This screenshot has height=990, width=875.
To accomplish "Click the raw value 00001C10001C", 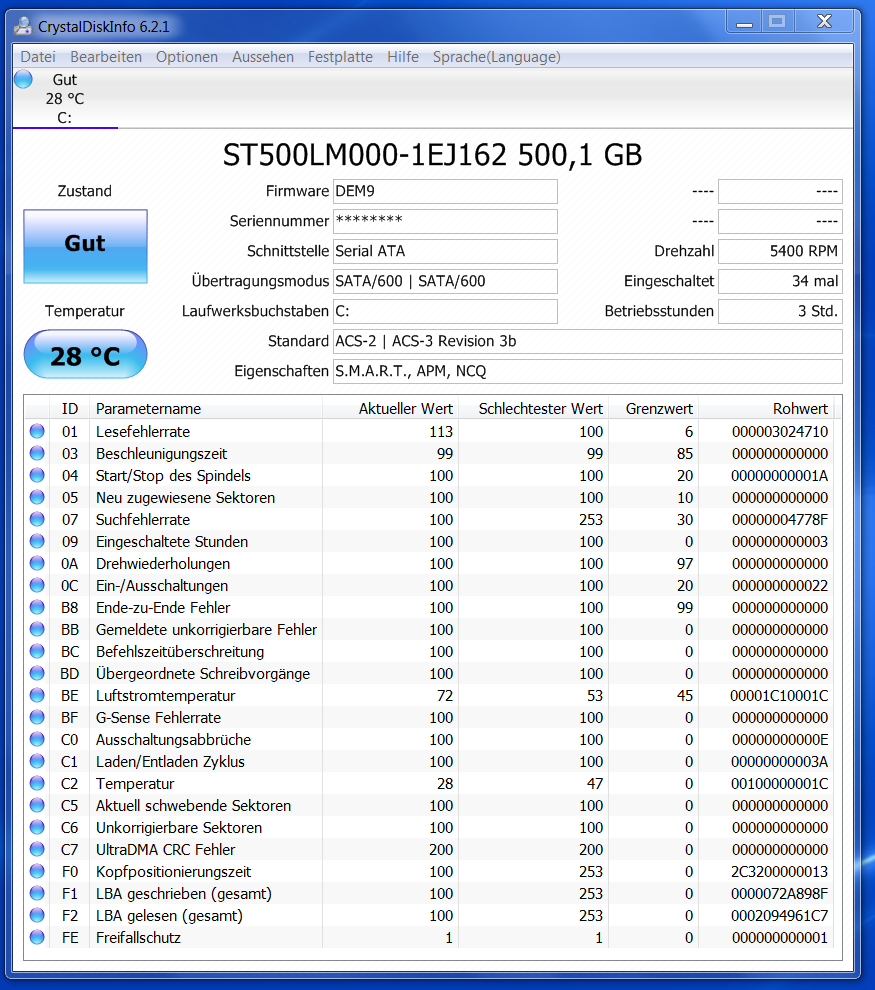I will [779, 696].
